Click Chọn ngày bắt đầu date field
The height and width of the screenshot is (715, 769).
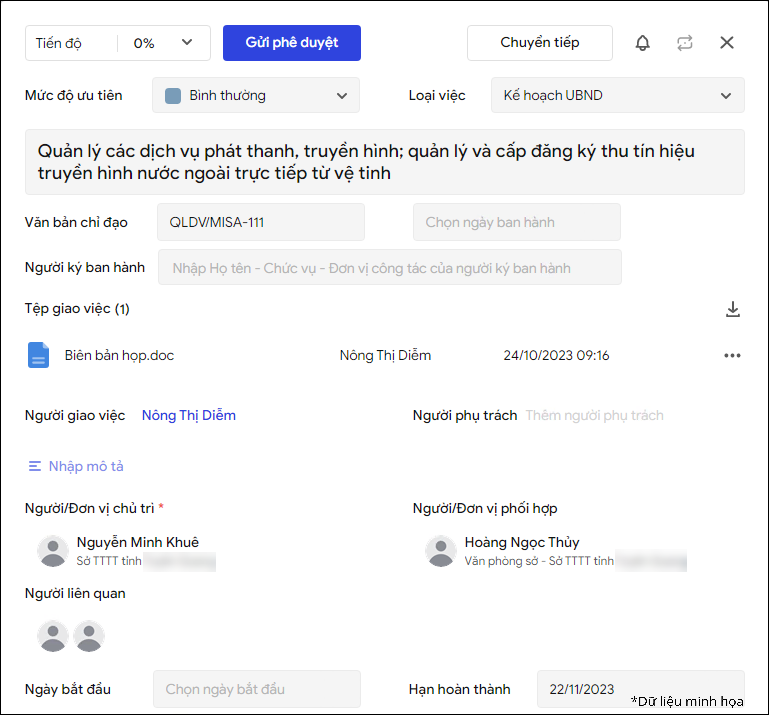click(x=257, y=689)
